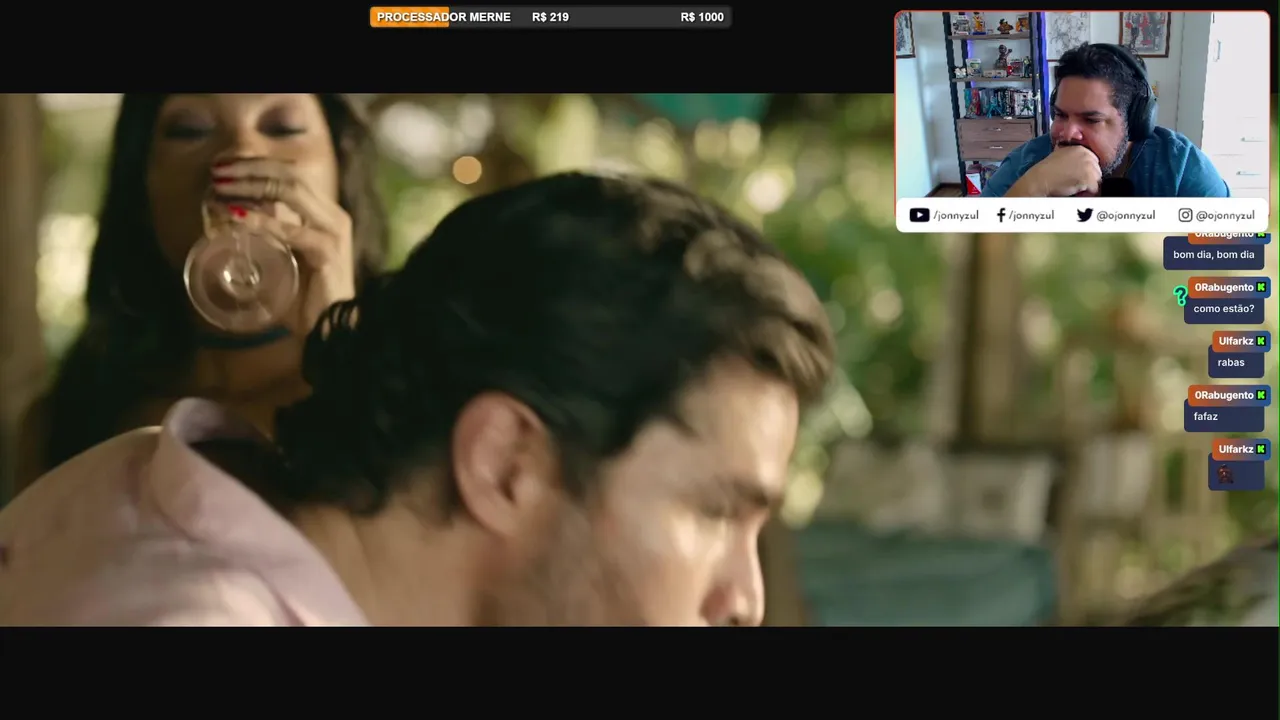Open the /jonnyzul YouTube handle text

pyautogui.click(x=955, y=215)
